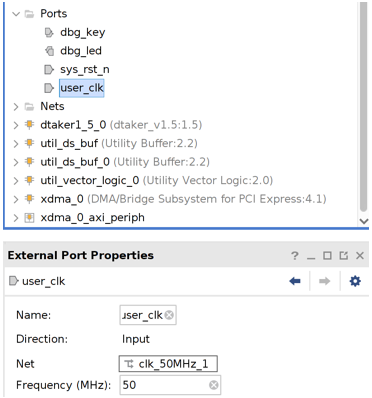The height and width of the screenshot is (398, 372).
Task: Select the dbg_led output port icon
Action: (x=49, y=51)
